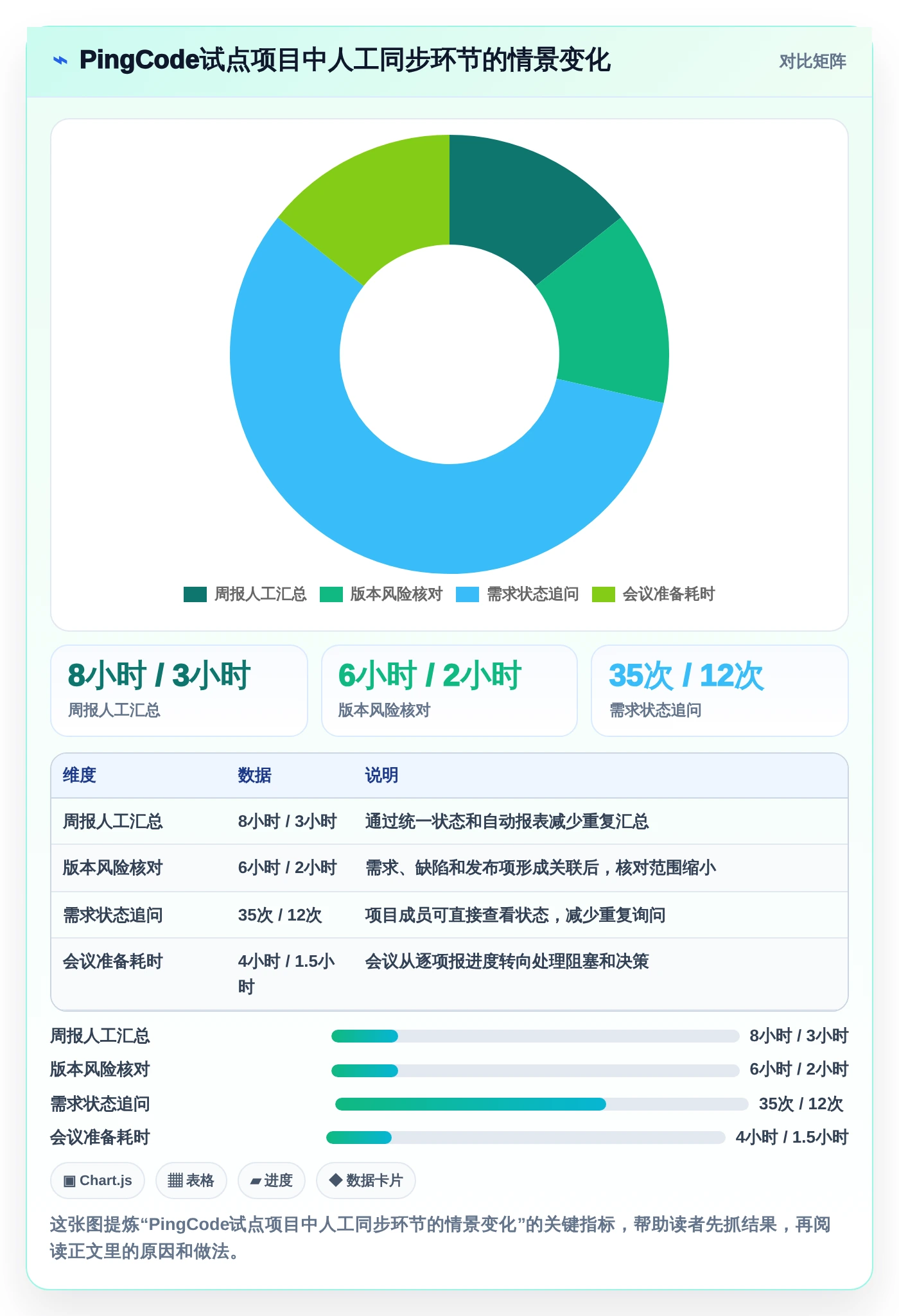The width and height of the screenshot is (899, 1316).
Task: Click the 会议准备耗时 legend label text
Action: [669, 594]
